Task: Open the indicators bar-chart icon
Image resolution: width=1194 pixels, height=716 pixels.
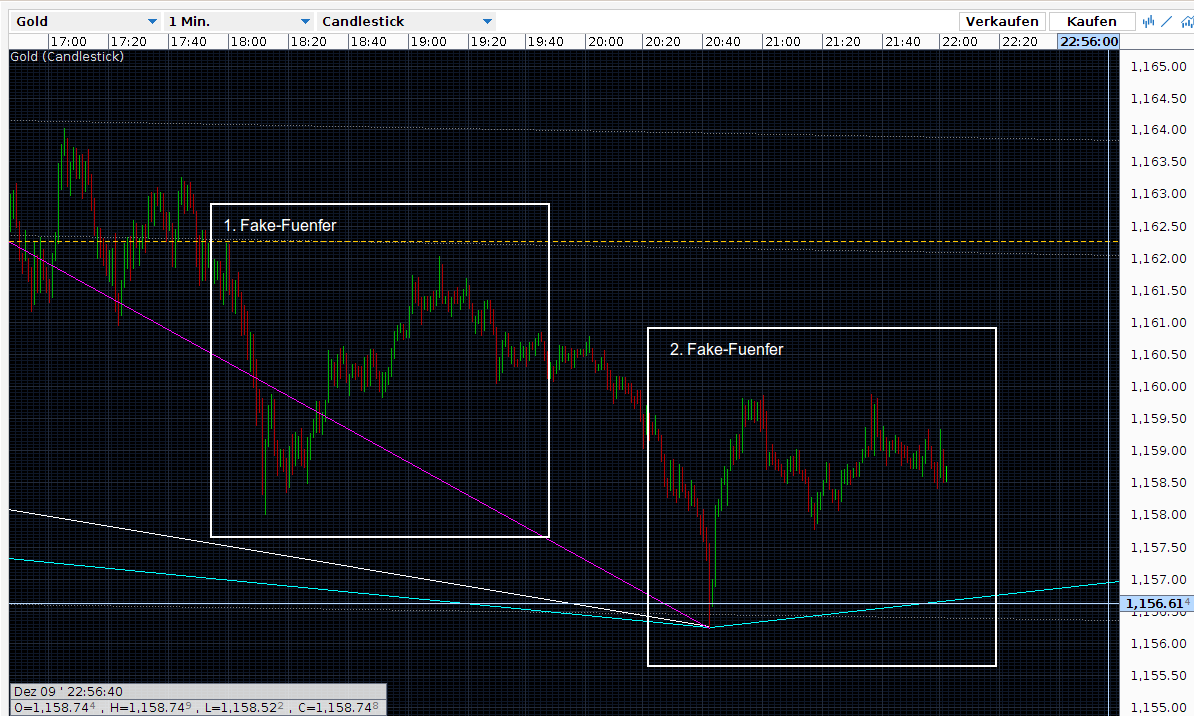Action: tap(1150, 21)
